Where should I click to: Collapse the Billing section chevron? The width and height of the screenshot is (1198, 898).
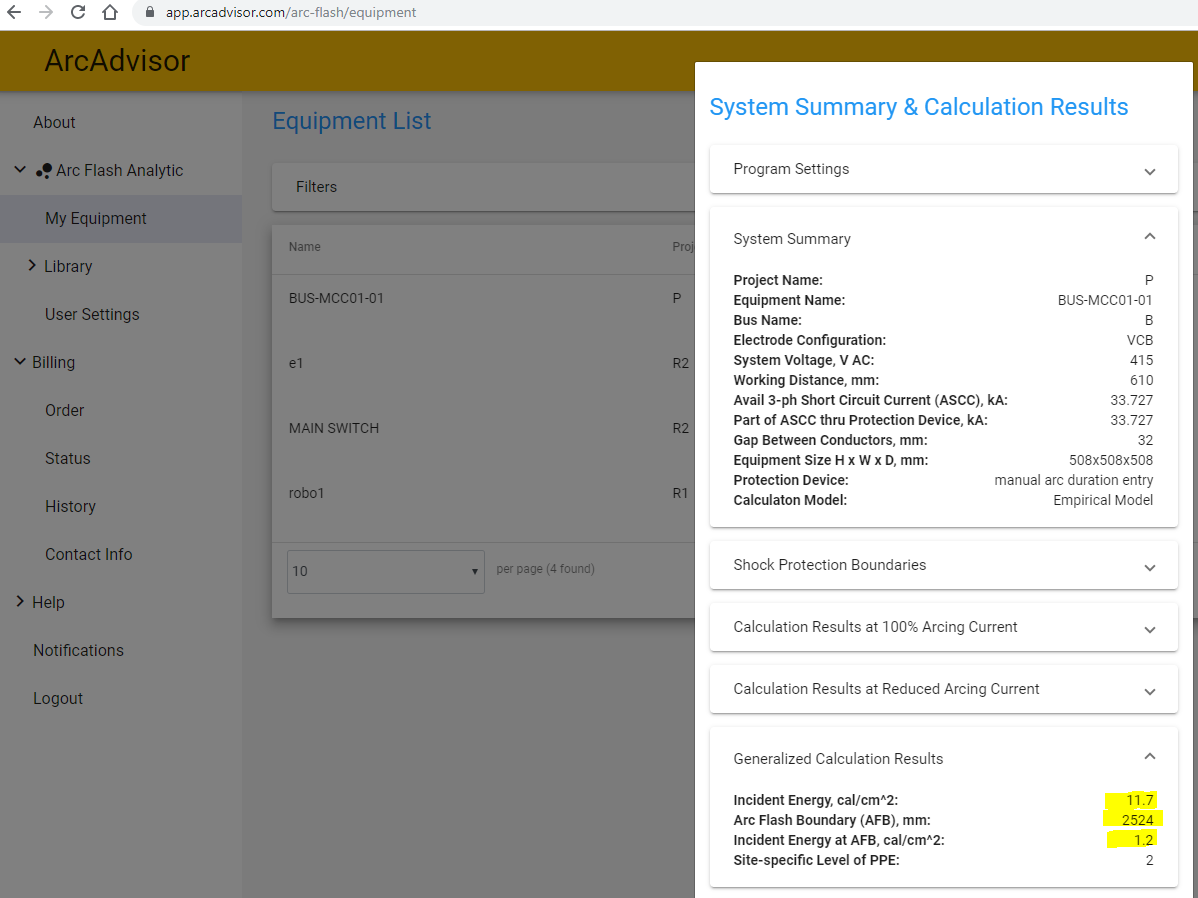(x=20, y=361)
